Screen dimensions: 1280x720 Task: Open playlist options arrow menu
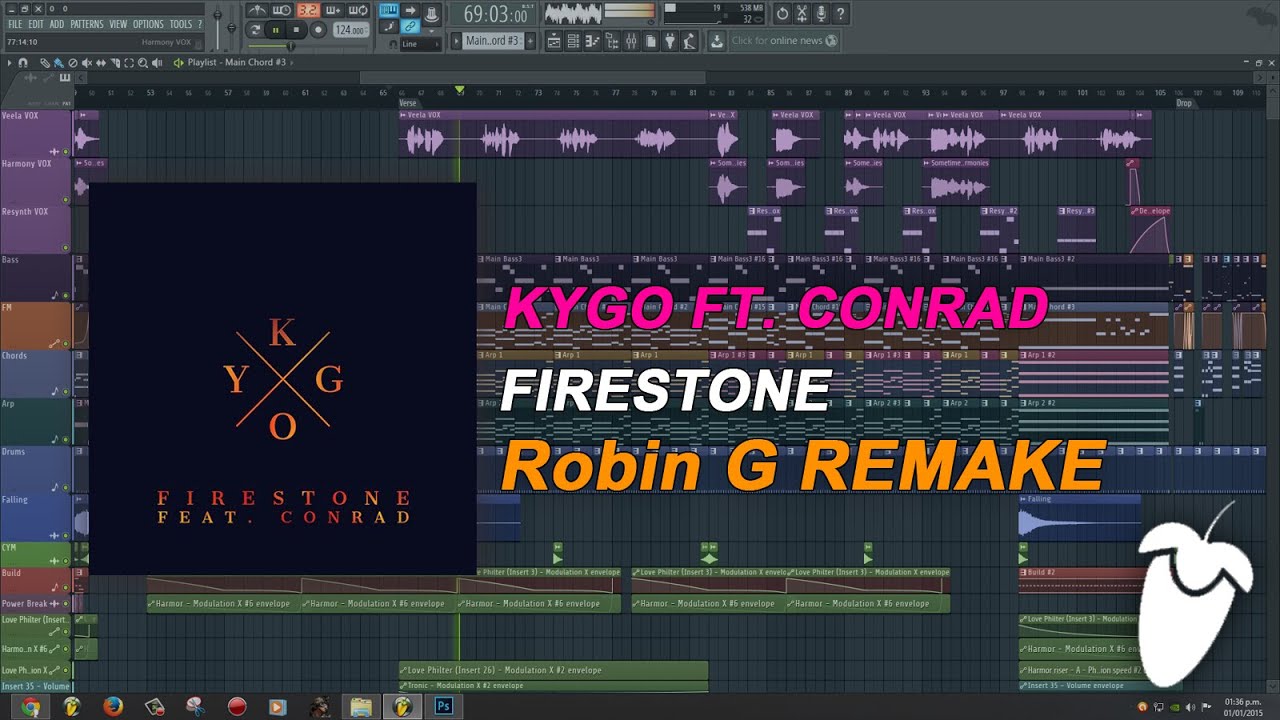[x=10, y=62]
